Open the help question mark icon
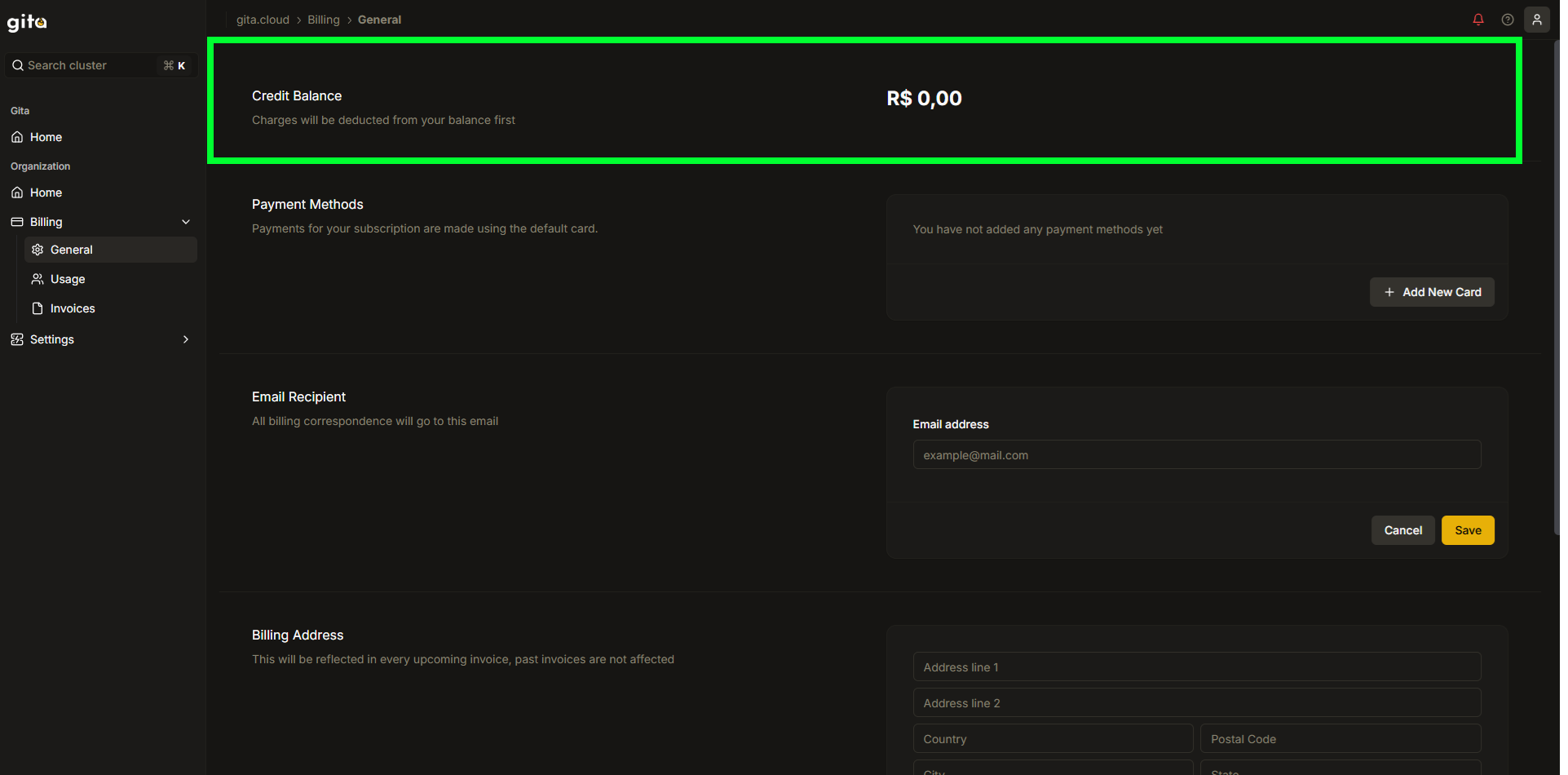This screenshot has width=1568, height=775. [1508, 20]
